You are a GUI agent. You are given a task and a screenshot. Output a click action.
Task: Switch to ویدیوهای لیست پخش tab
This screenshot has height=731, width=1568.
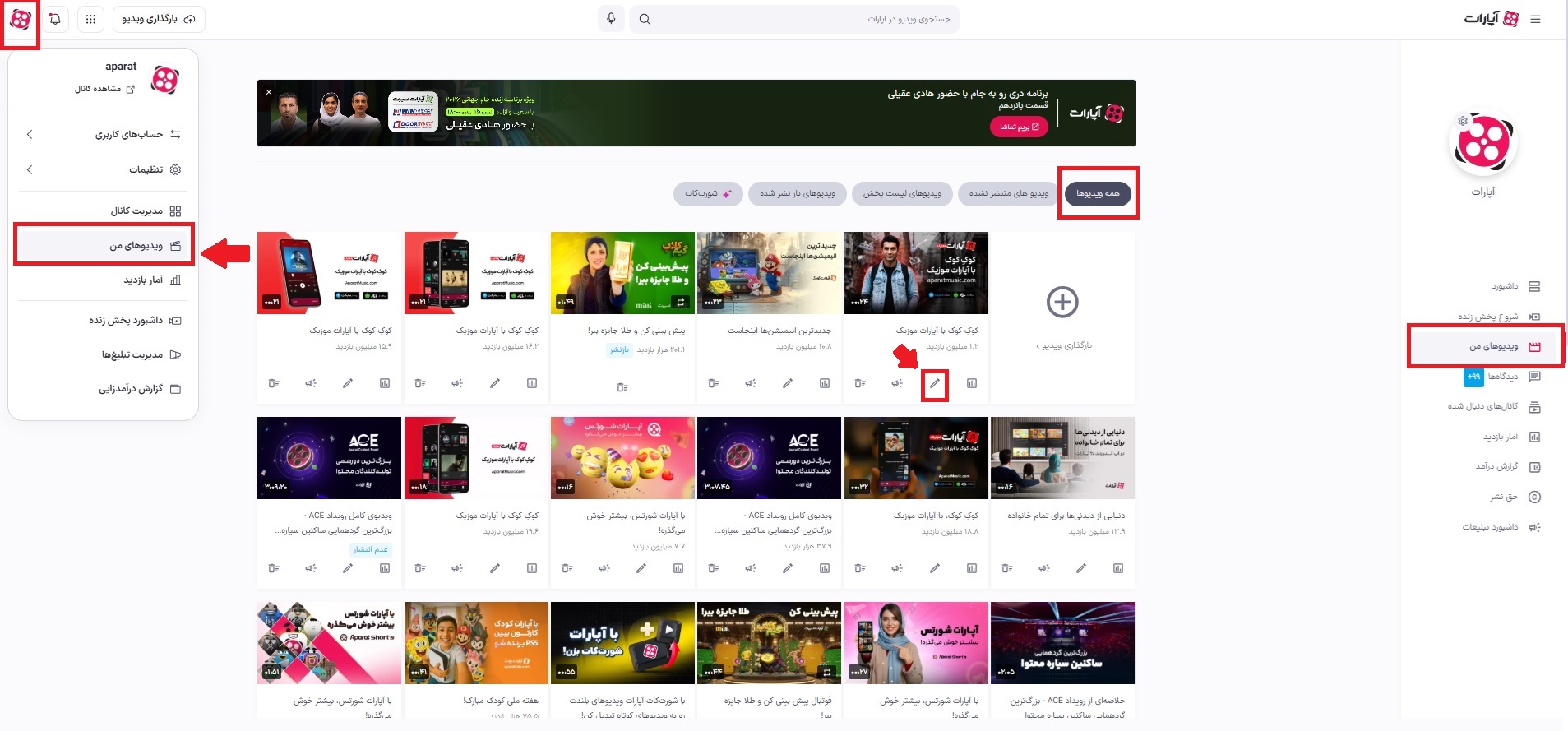point(902,193)
